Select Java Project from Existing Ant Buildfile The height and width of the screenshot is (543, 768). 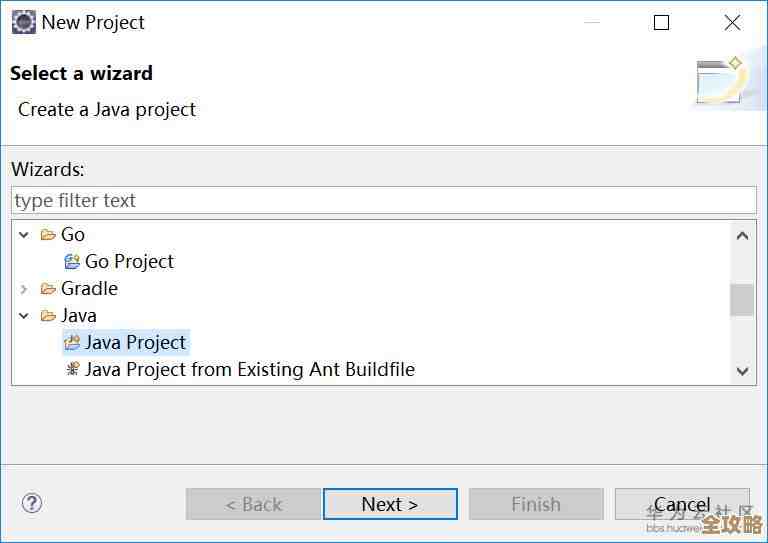pos(249,370)
